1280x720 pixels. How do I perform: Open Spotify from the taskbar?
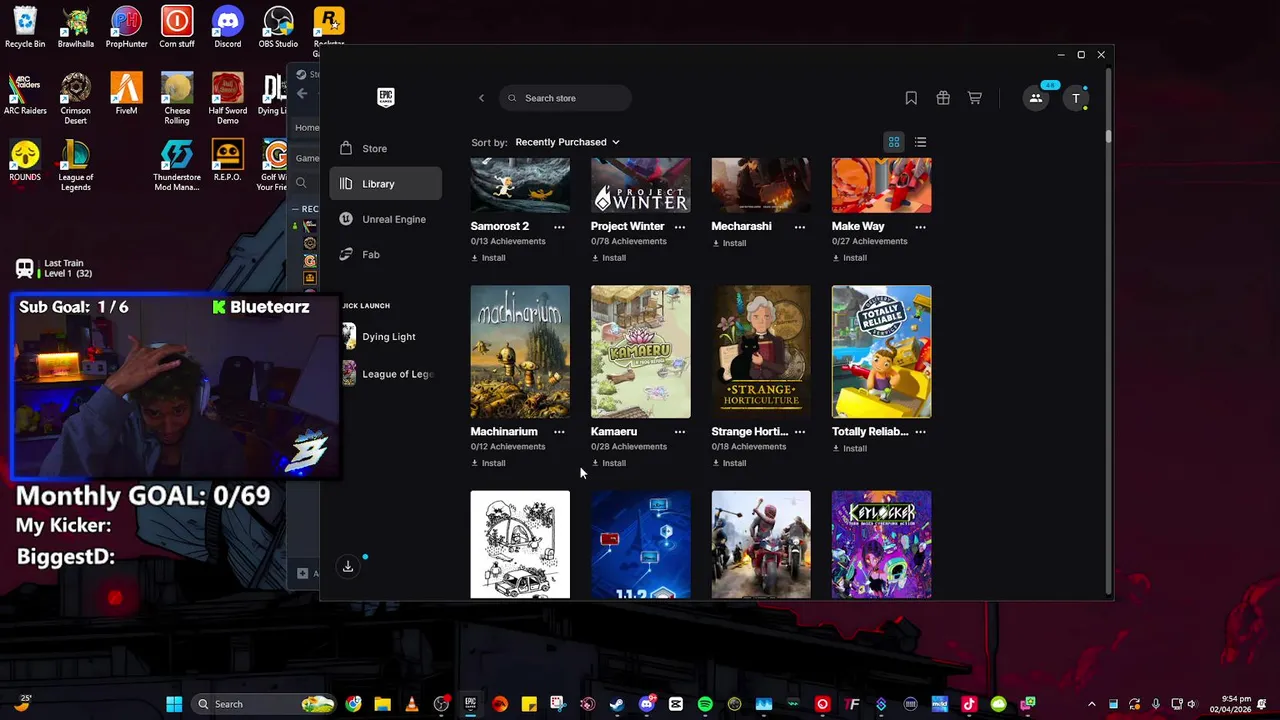705,704
